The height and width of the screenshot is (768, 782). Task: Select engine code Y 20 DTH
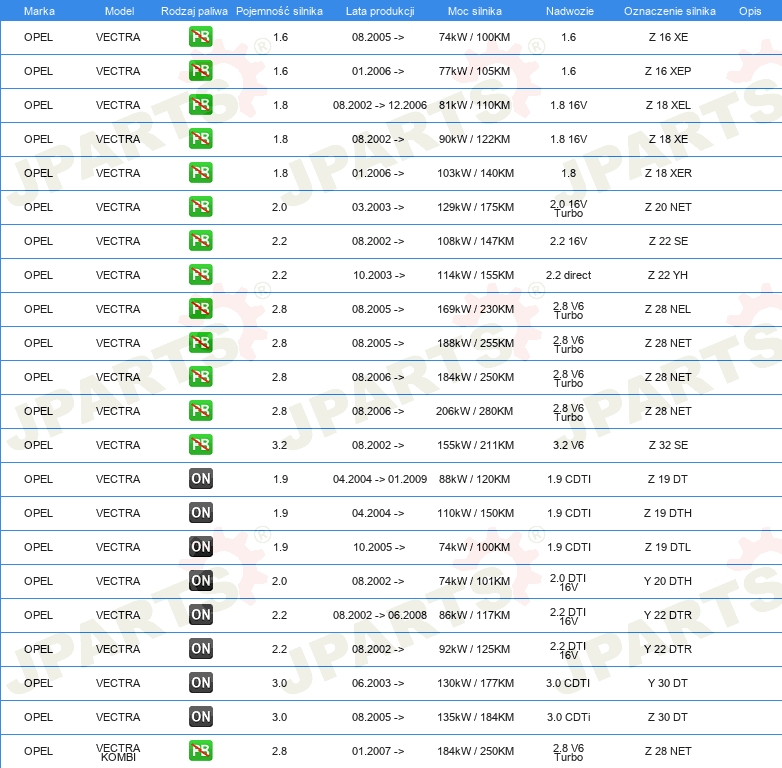point(668,581)
